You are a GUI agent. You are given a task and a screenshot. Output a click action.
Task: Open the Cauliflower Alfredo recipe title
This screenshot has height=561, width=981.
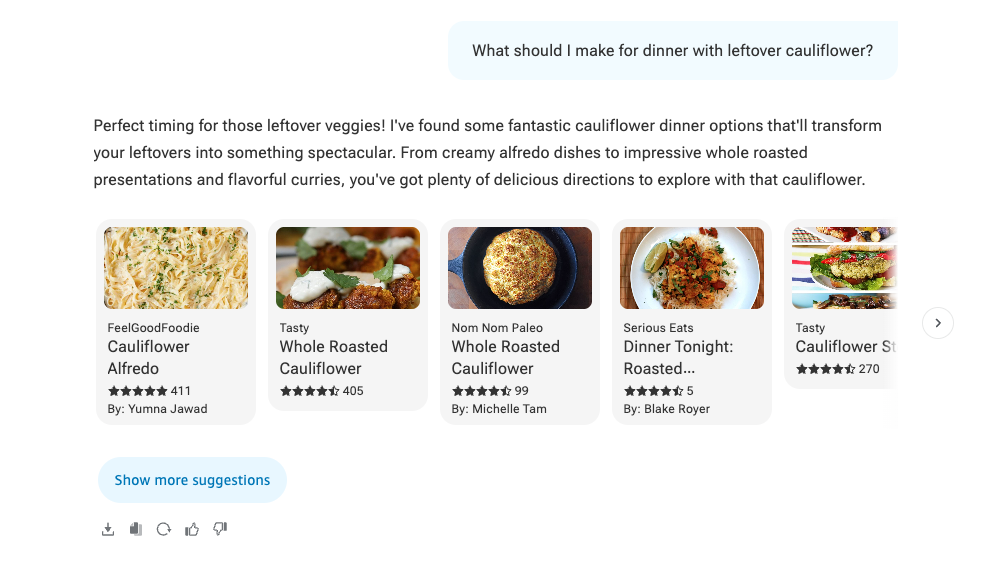(x=148, y=357)
